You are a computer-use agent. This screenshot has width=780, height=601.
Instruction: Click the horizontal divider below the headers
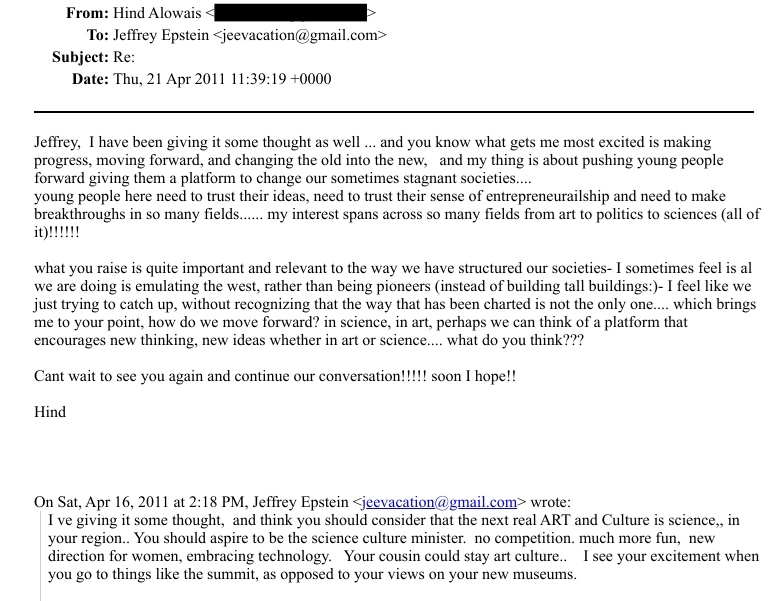[x=393, y=111]
